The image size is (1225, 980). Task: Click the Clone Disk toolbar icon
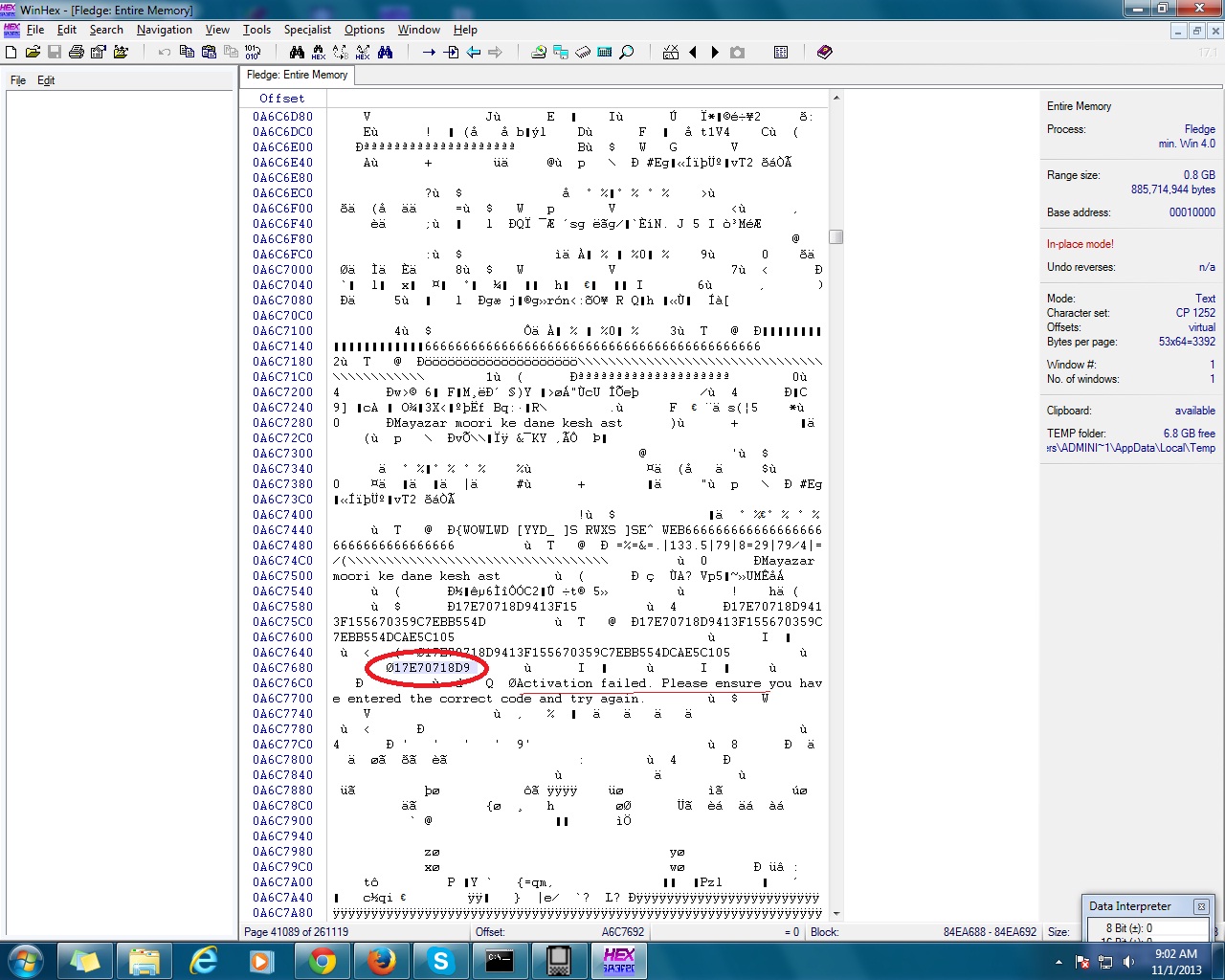[x=561, y=52]
